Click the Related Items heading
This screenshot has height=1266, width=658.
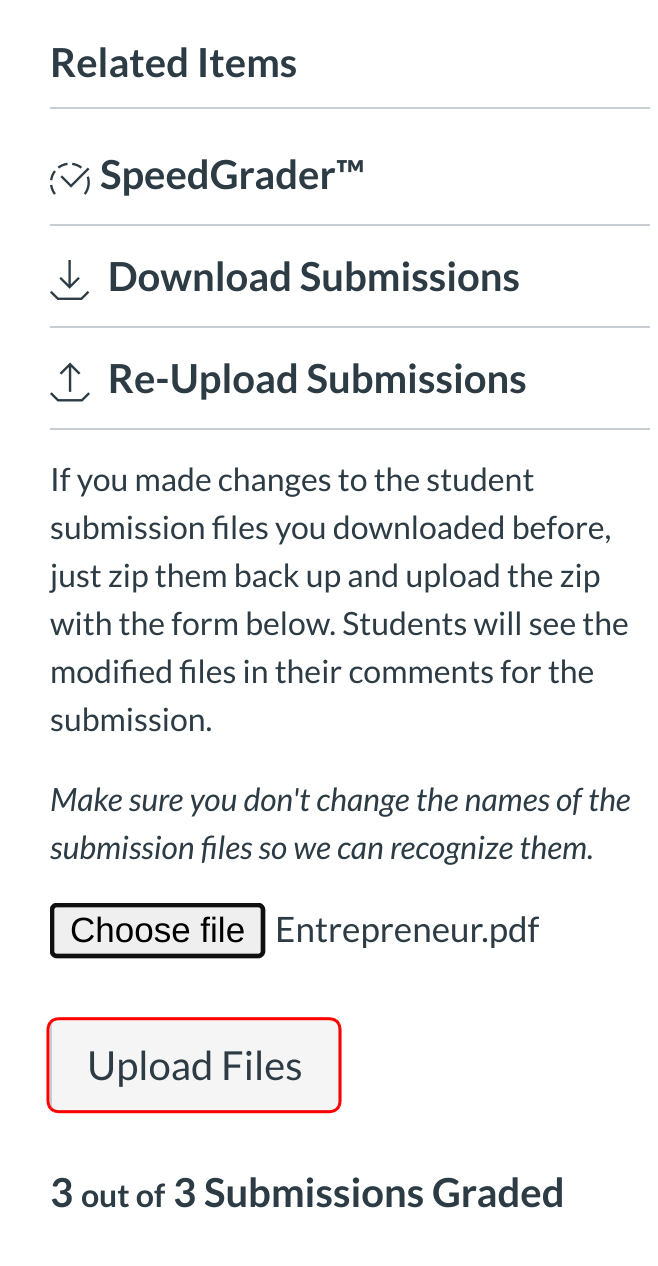pyautogui.click(x=174, y=63)
